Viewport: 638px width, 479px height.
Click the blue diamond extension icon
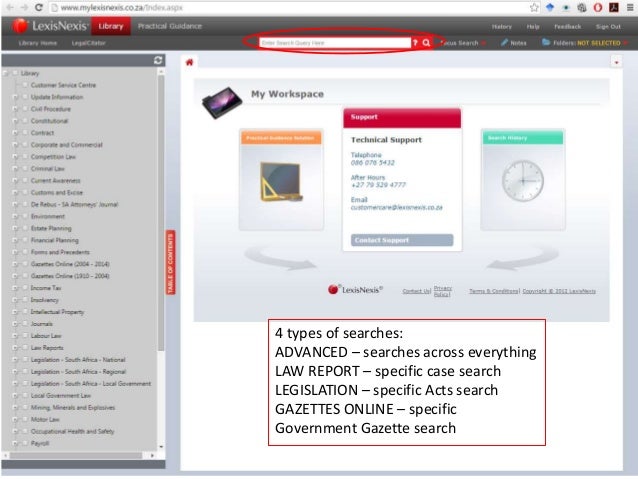pos(550,7)
